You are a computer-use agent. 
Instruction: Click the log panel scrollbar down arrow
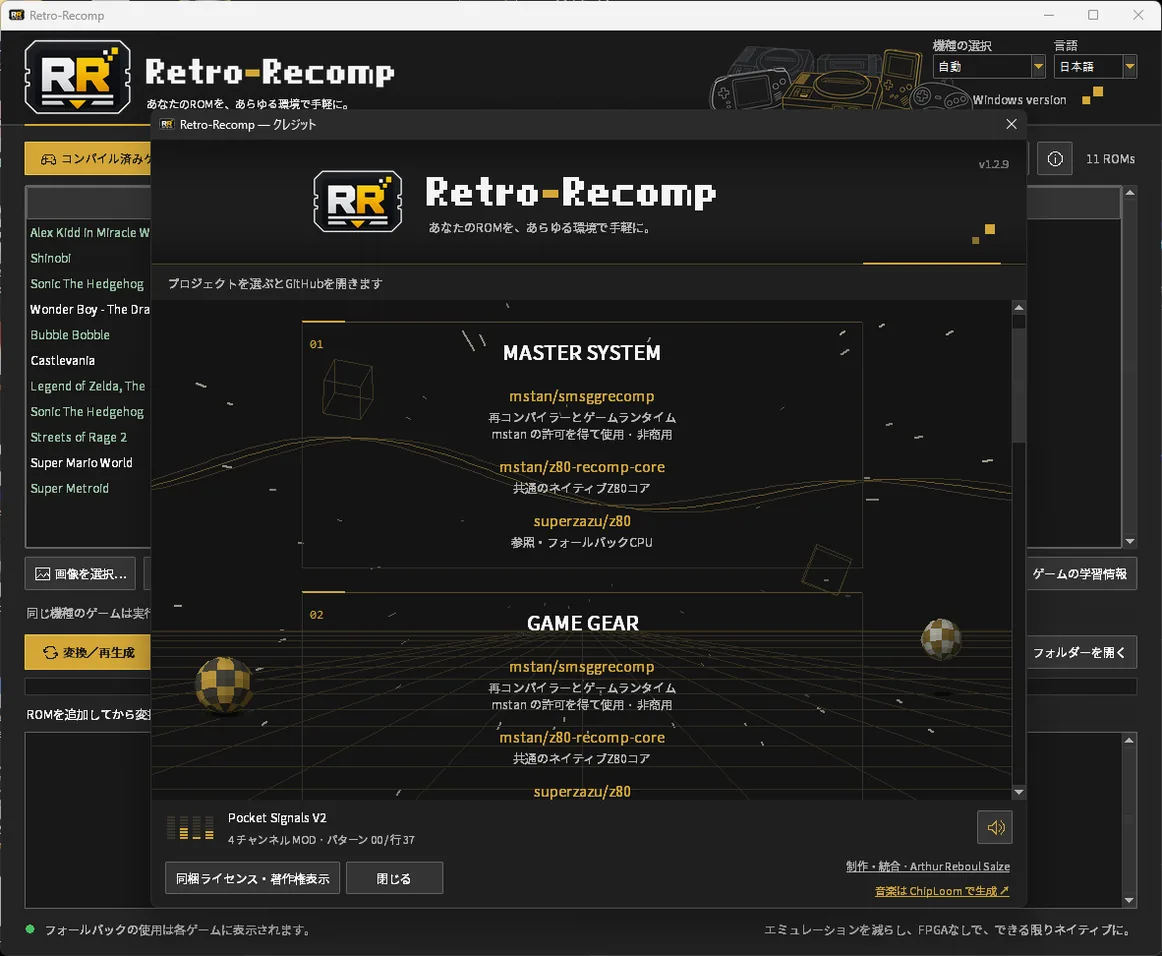(x=1129, y=900)
